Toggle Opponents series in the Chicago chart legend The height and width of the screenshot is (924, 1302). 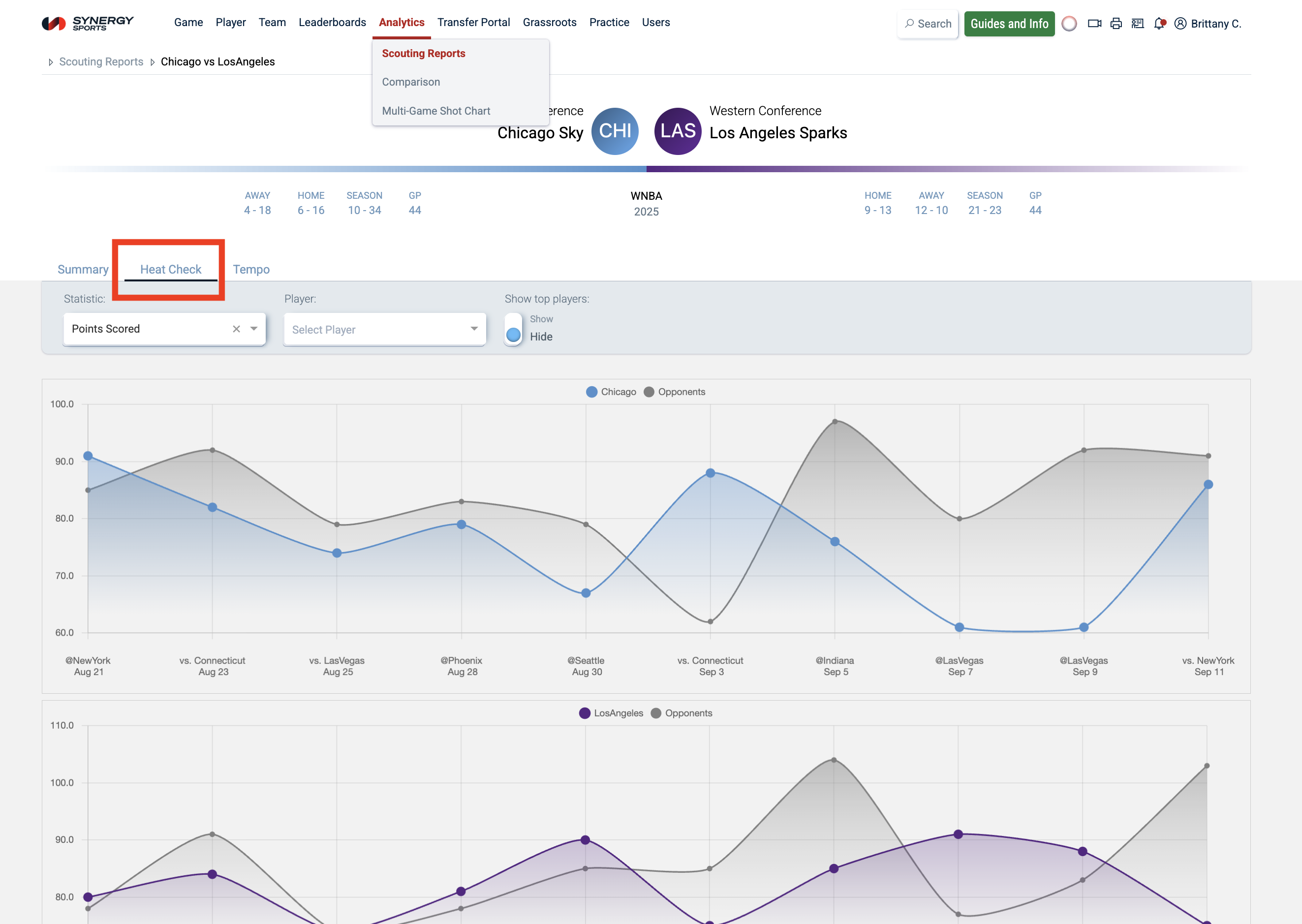tap(674, 392)
